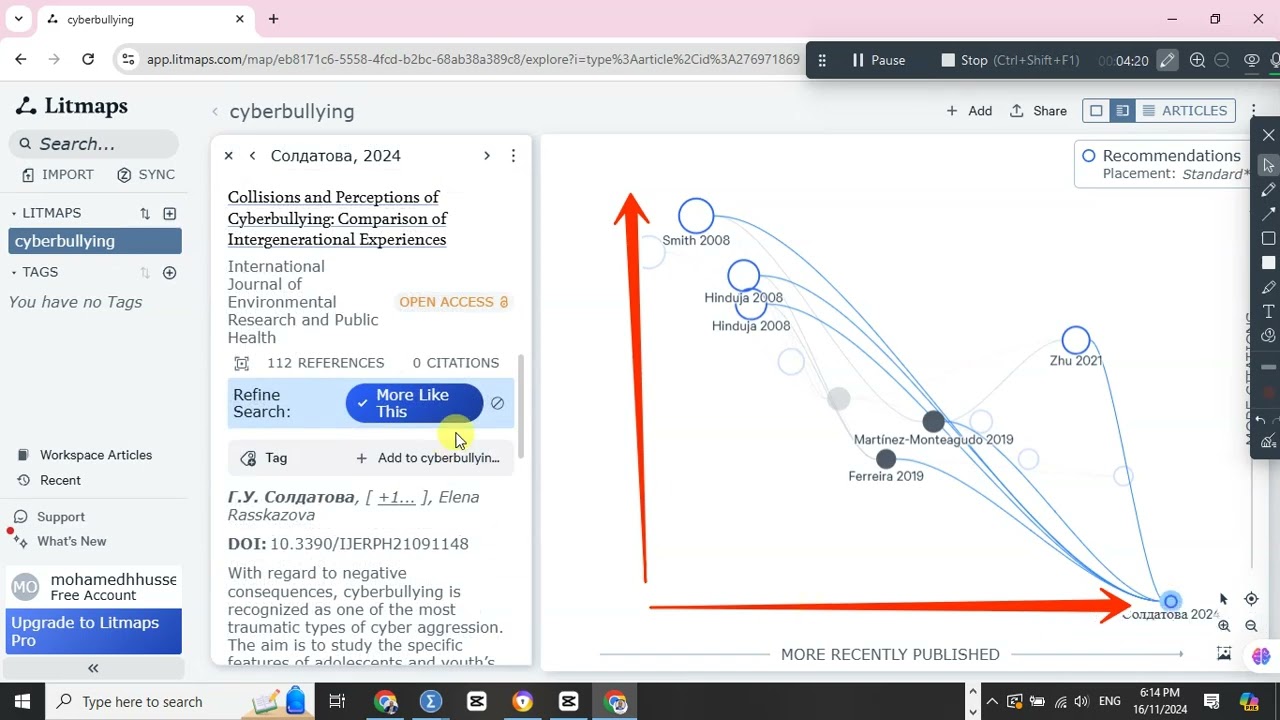The image size is (1280, 720).
Task: Select the cyberbullying litmap
Action: pos(95,241)
